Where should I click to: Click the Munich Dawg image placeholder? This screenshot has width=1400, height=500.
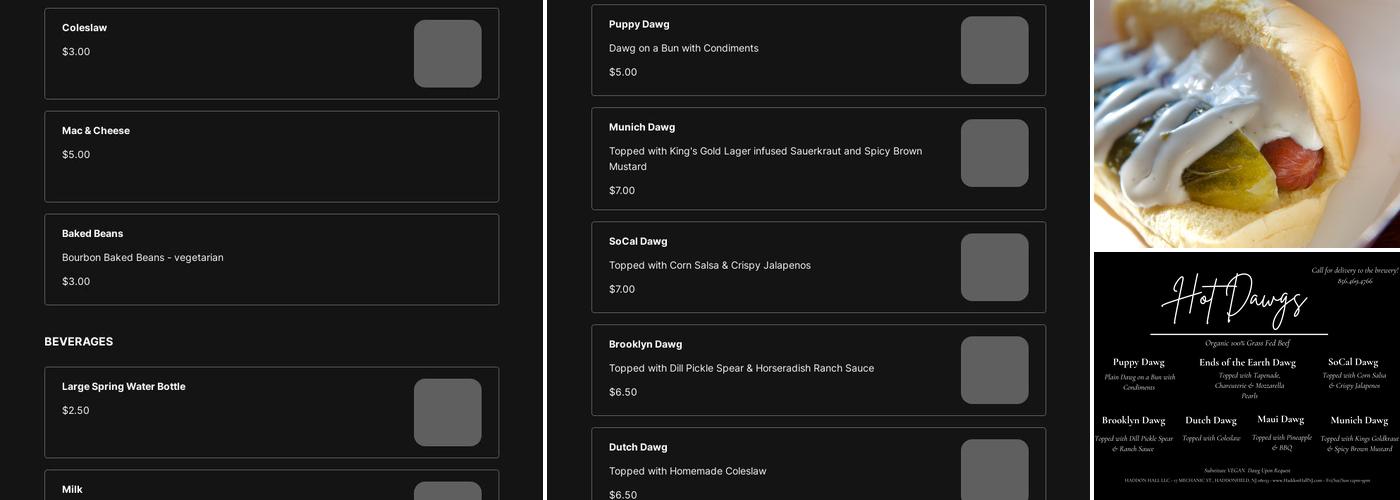pyautogui.click(x=994, y=153)
